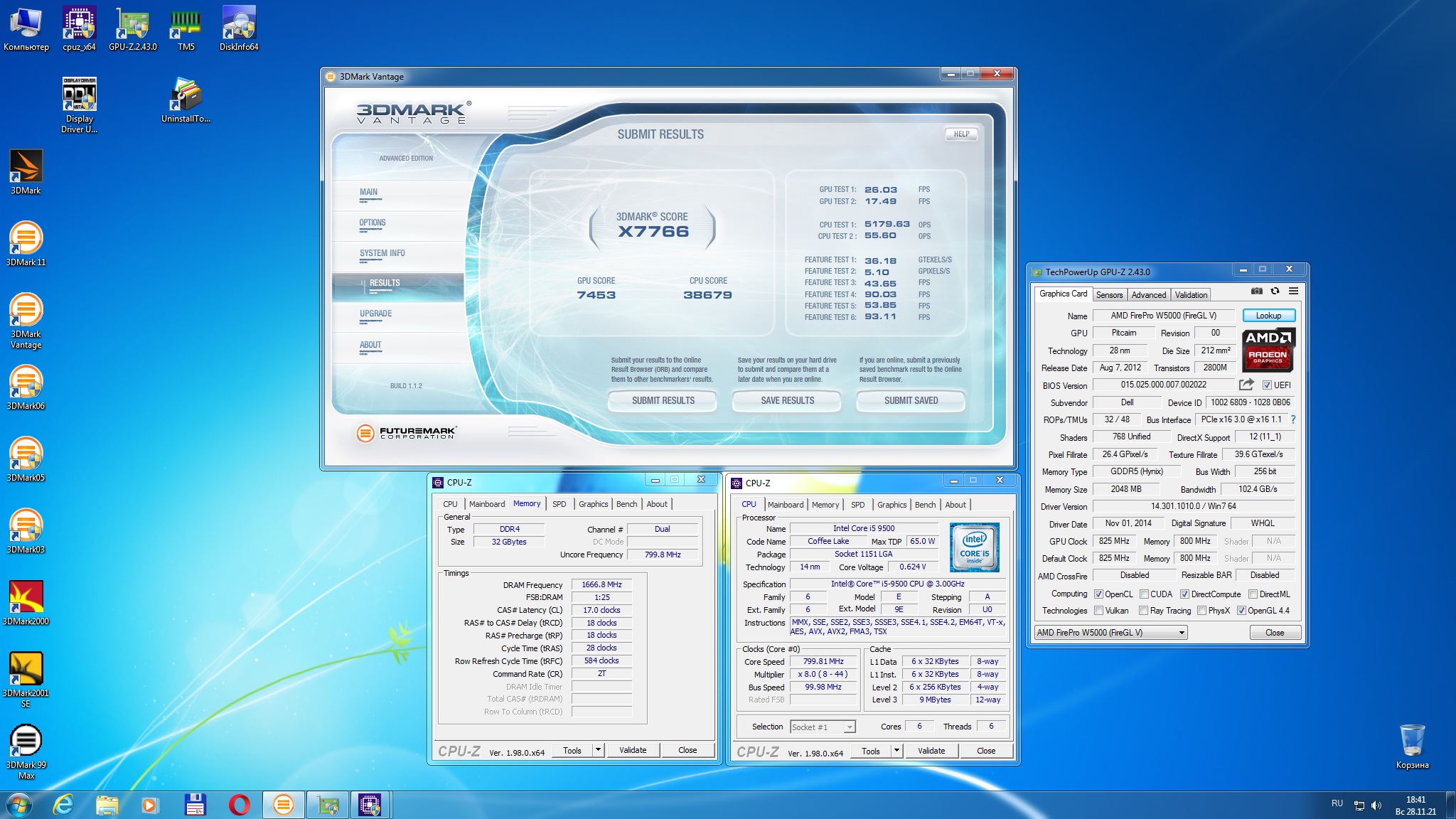The height and width of the screenshot is (819, 1456).
Task: Switch to the Validation tab in GPU-Z
Action: (1191, 295)
